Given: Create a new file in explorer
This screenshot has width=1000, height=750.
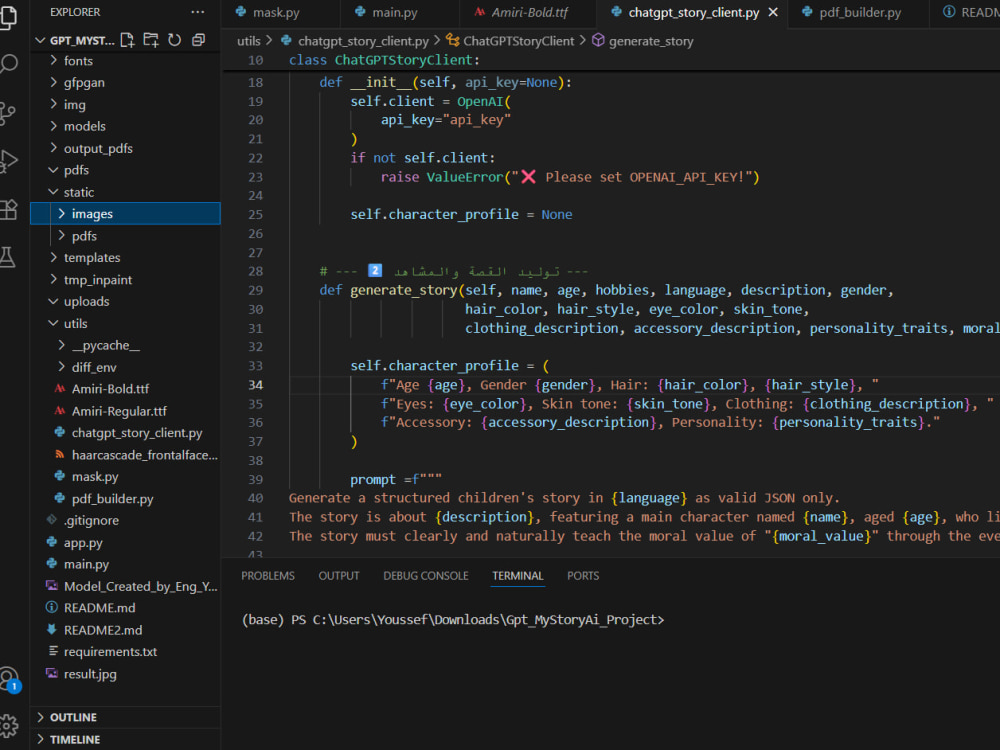Looking at the screenshot, I should (128, 40).
